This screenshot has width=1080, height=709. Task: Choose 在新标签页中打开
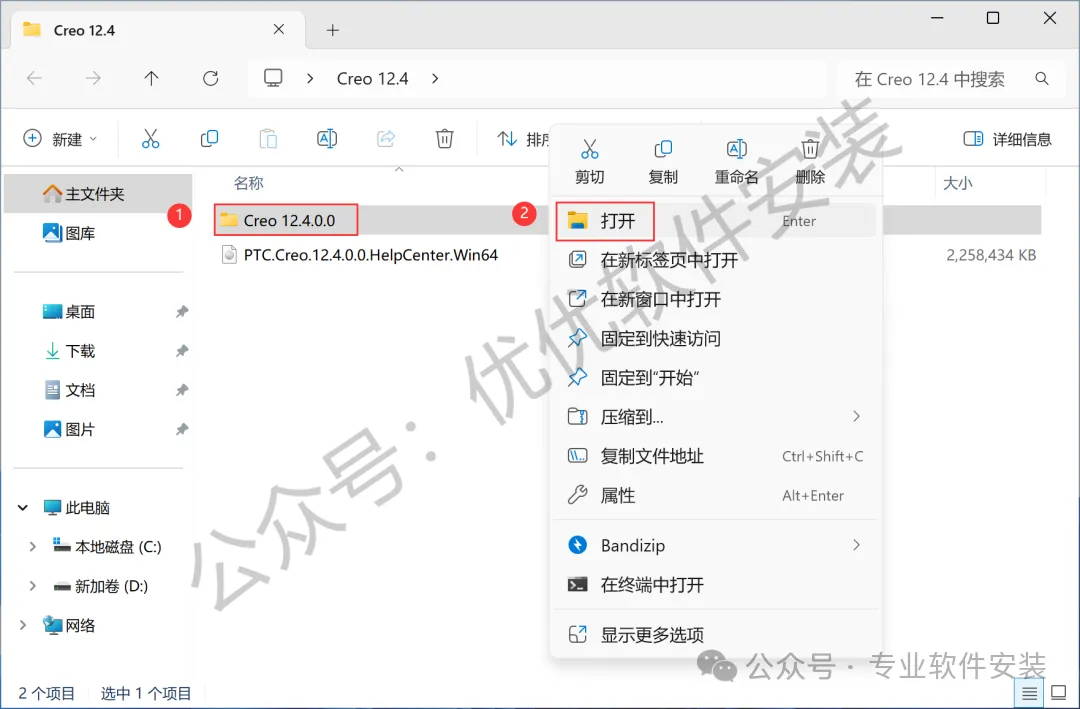716,260
